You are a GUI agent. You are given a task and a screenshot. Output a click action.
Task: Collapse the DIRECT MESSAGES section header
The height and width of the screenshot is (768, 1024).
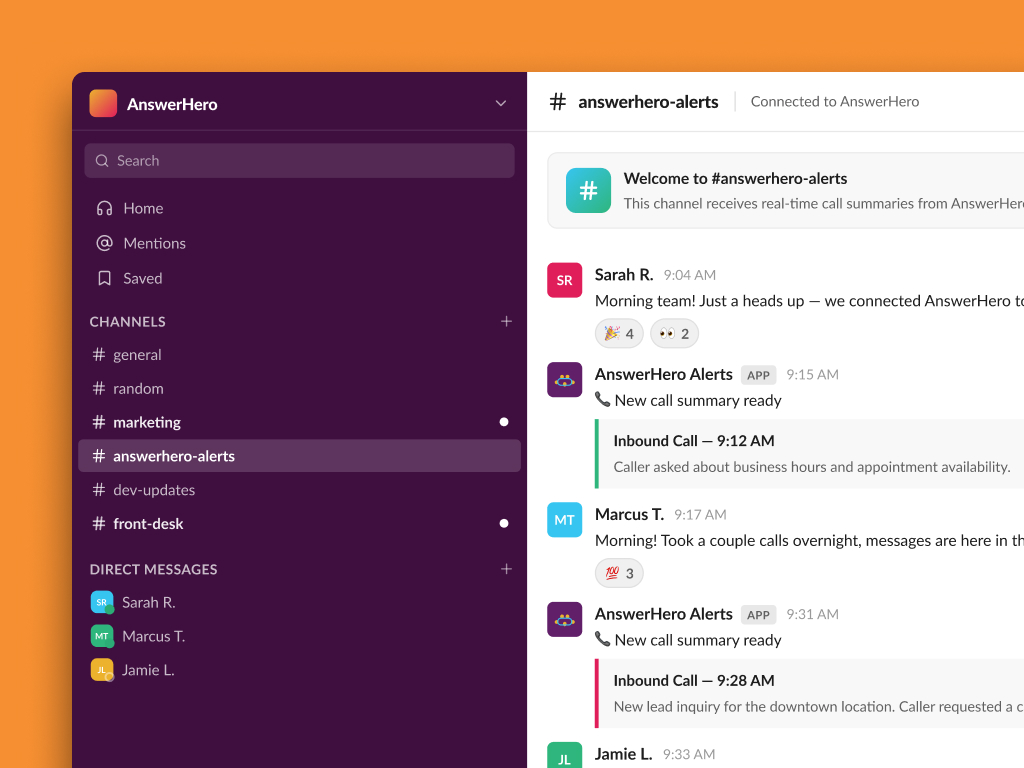(153, 569)
